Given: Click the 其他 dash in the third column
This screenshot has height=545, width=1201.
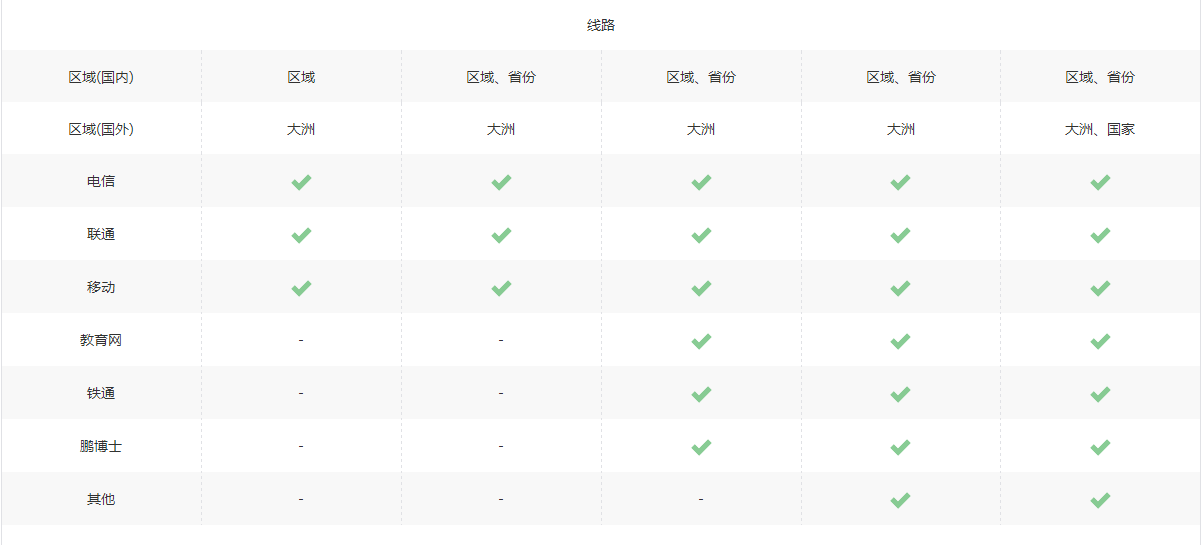Looking at the screenshot, I should [x=701, y=499].
